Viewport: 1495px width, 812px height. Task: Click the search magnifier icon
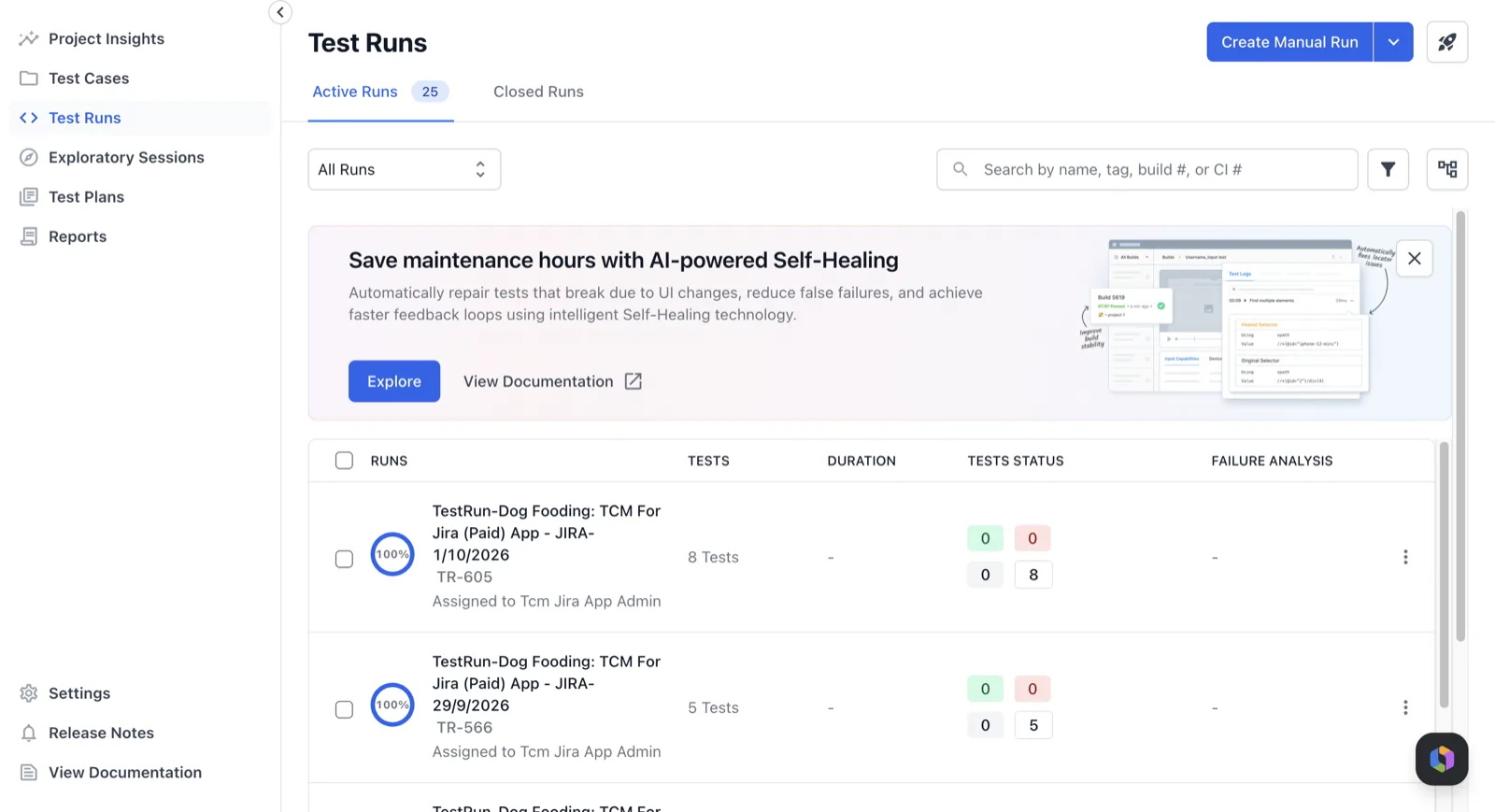(960, 169)
